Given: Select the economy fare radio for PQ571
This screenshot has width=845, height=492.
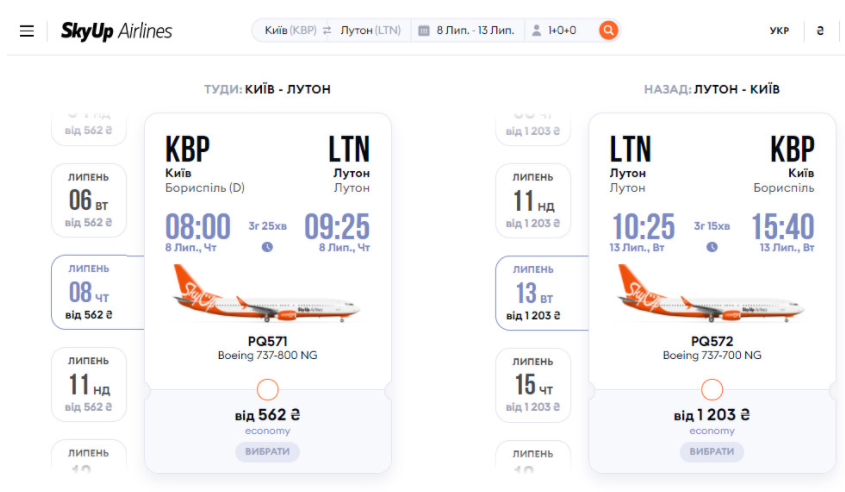Looking at the screenshot, I should pyautogui.click(x=267, y=389).
